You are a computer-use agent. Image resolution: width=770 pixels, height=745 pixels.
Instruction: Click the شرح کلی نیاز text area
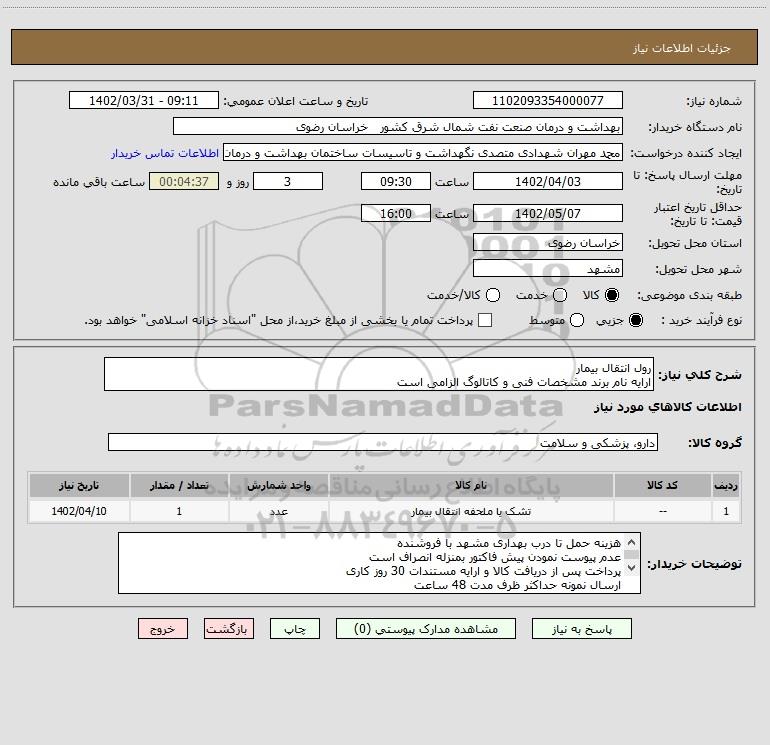click(x=379, y=374)
